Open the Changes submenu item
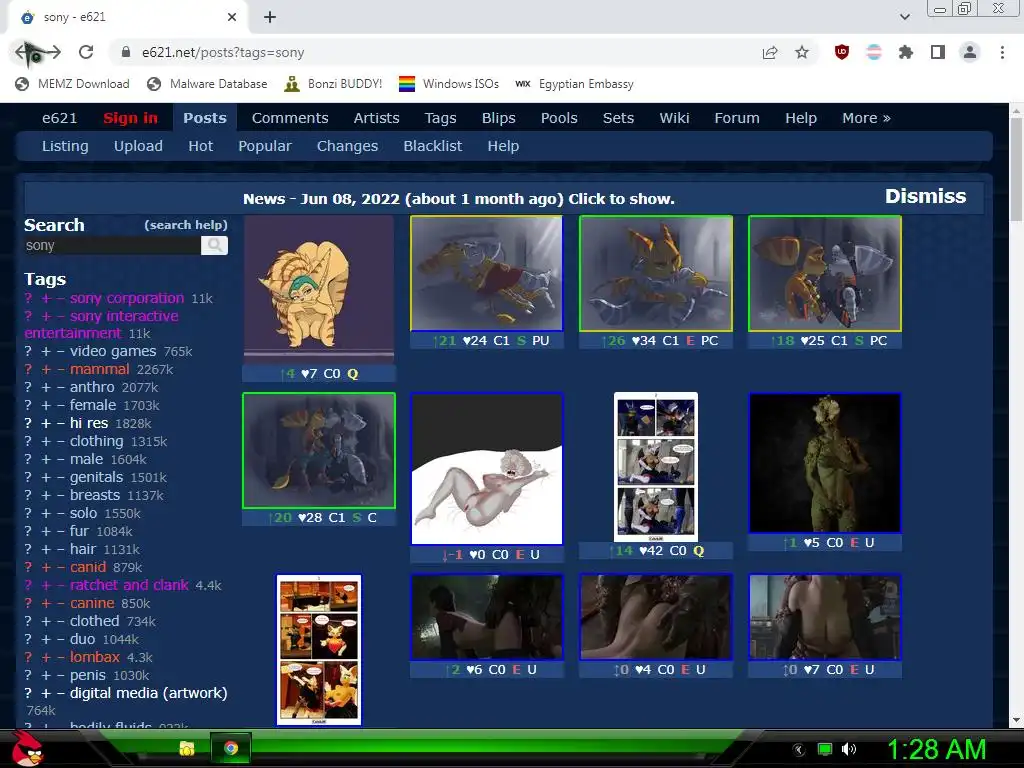 pos(347,146)
